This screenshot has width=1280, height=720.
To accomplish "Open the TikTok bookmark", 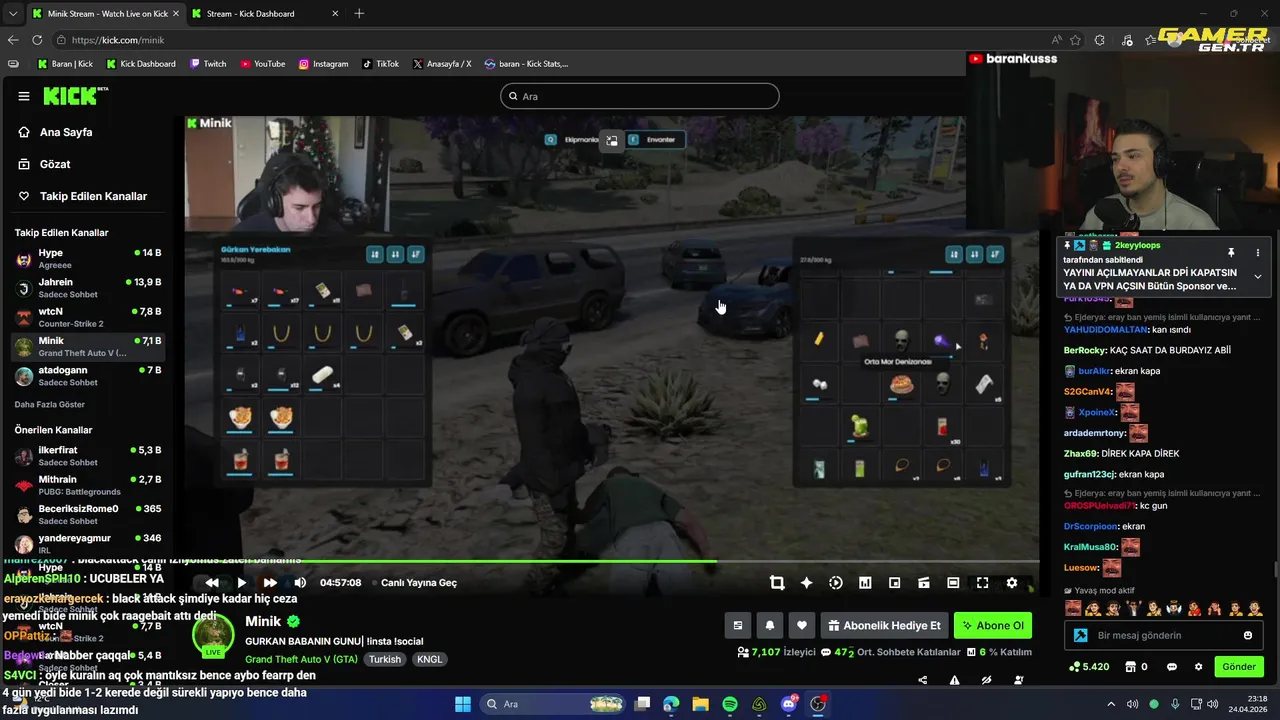I will coord(380,64).
